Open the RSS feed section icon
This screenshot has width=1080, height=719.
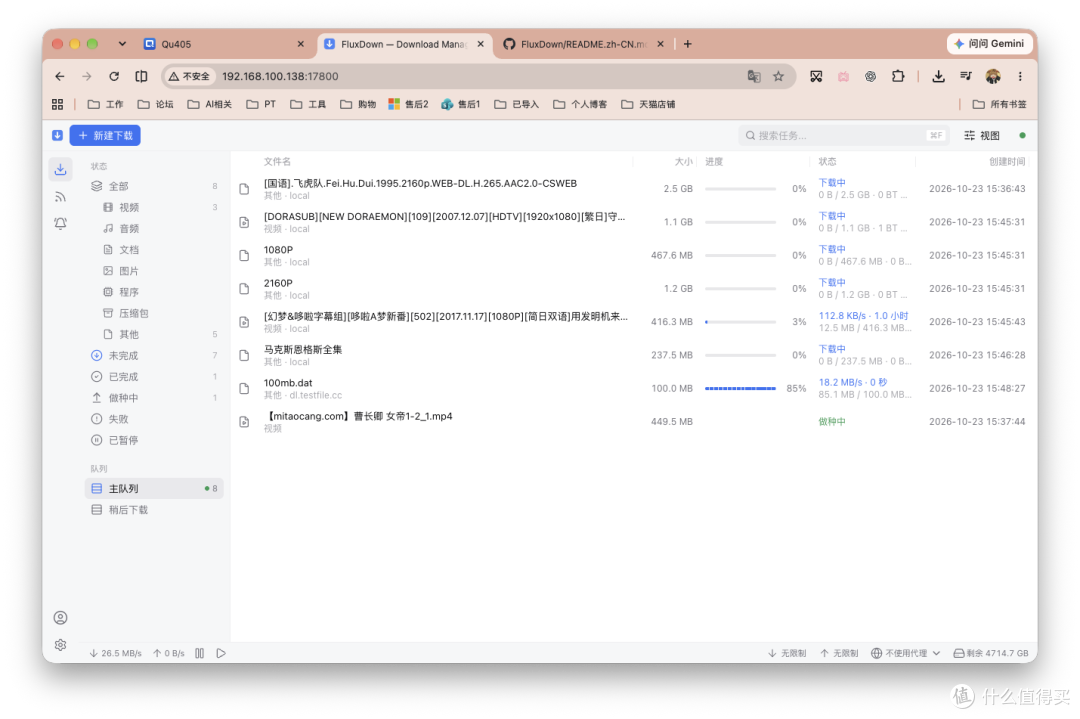point(61,197)
